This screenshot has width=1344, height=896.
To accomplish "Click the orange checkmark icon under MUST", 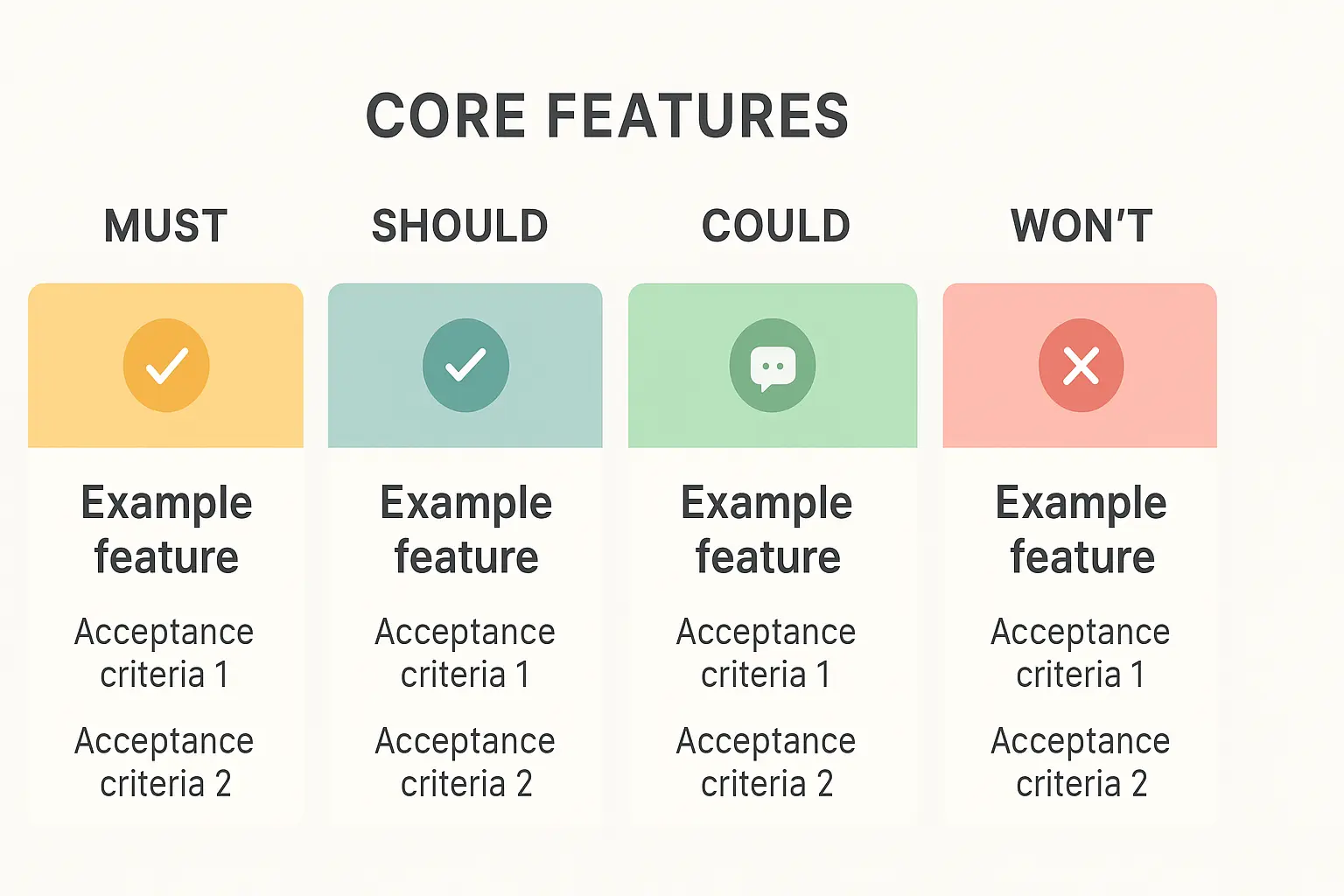I will pos(166,365).
